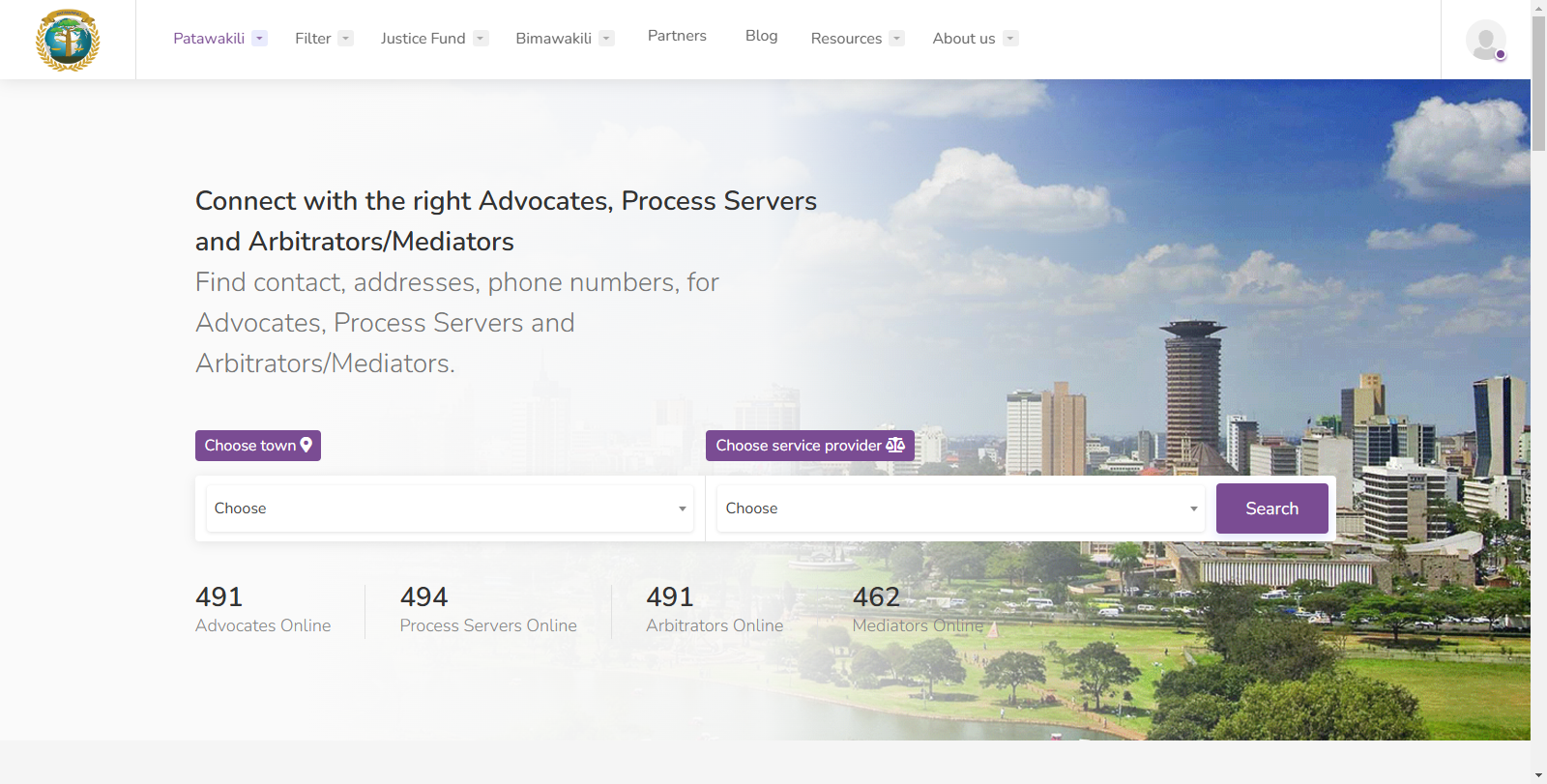Expand the Bimawakili menu arrow
1547x784 pixels.
click(606, 39)
